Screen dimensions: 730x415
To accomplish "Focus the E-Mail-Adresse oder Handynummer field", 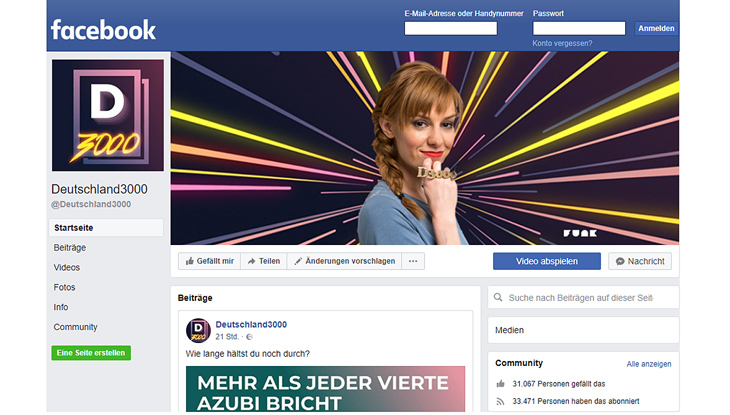I will pyautogui.click(x=451, y=28).
